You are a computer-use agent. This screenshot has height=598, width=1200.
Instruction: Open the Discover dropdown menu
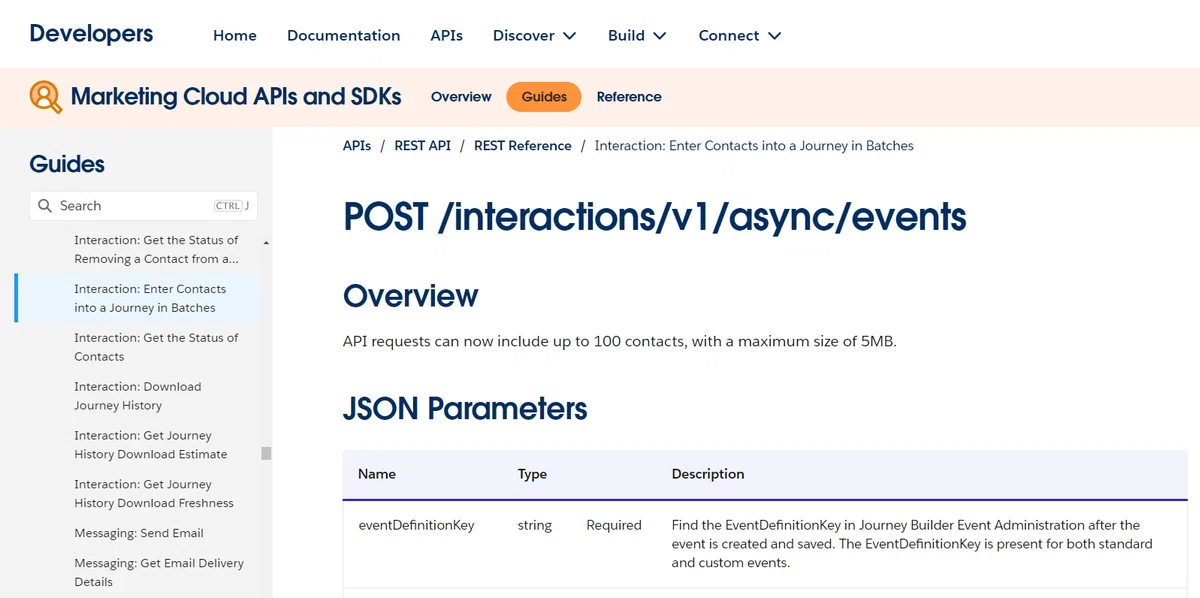(535, 35)
